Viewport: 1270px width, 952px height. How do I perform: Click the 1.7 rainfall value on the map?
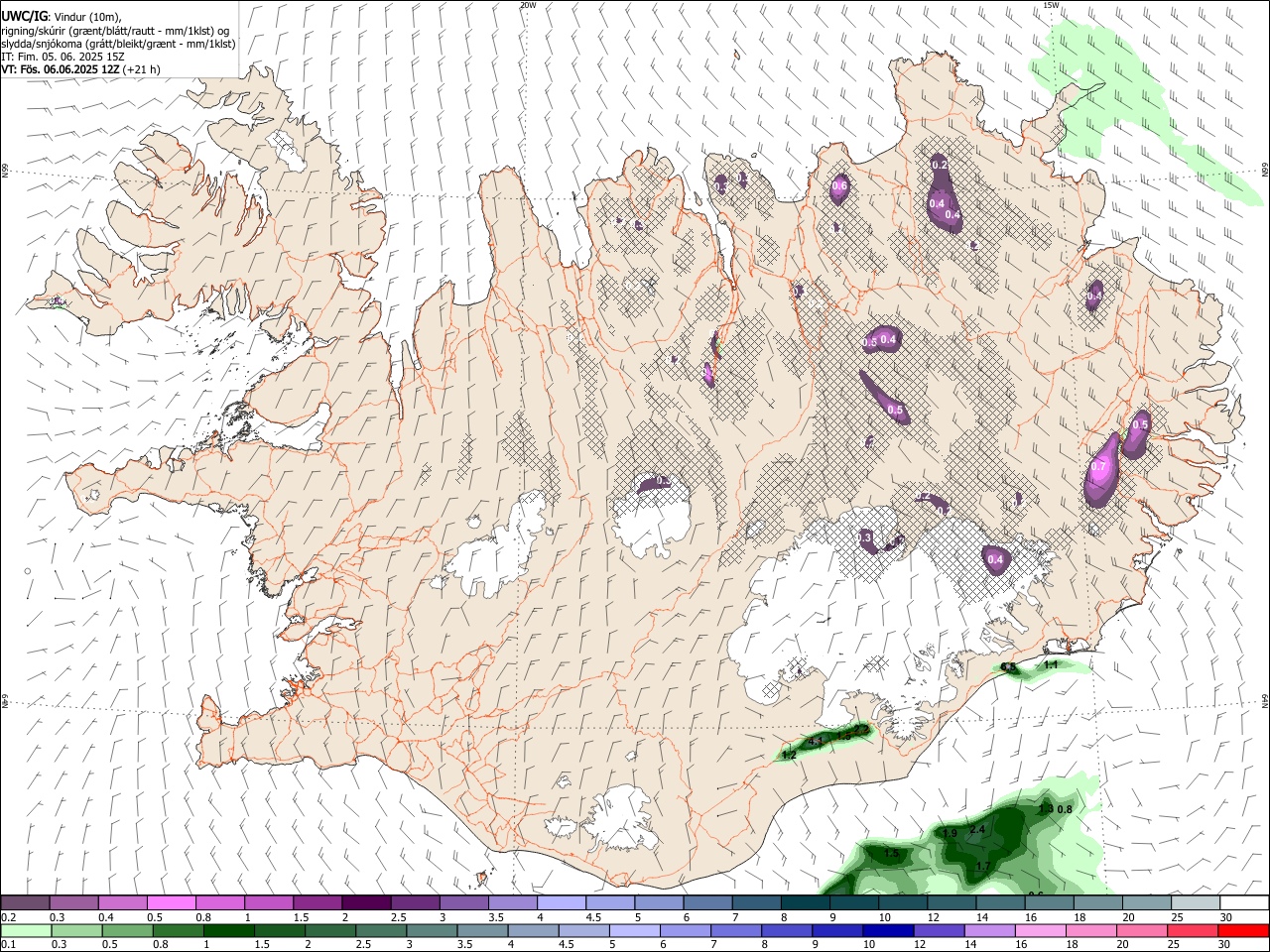(982, 867)
